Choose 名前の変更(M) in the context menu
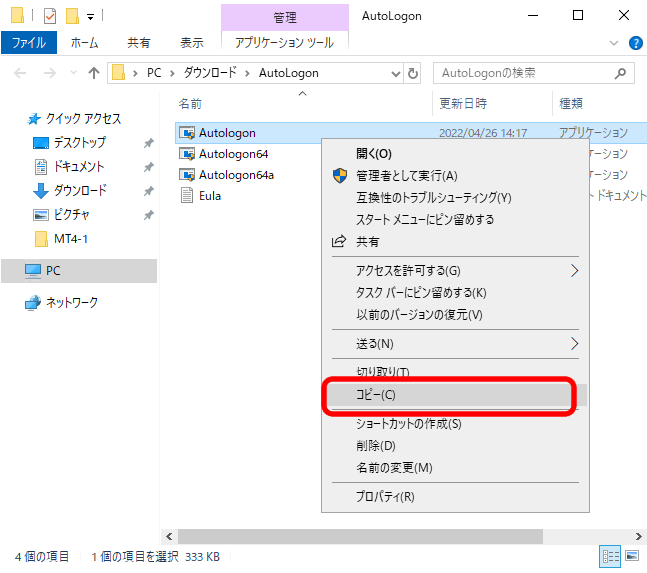The height and width of the screenshot is (573, 647). (455, 468)
